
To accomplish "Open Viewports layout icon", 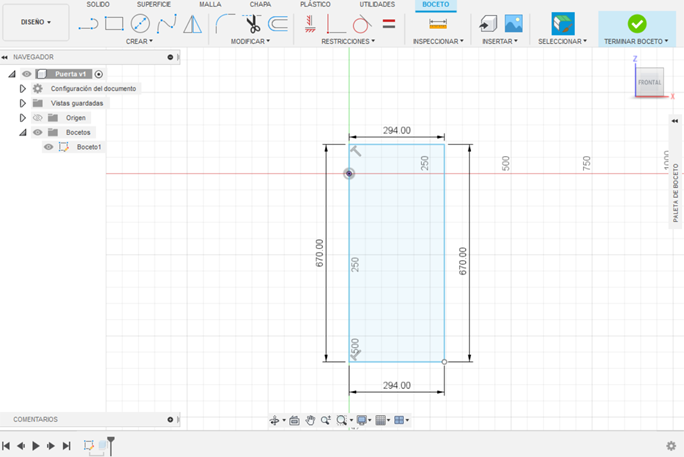I will click(x=401, y=420).
